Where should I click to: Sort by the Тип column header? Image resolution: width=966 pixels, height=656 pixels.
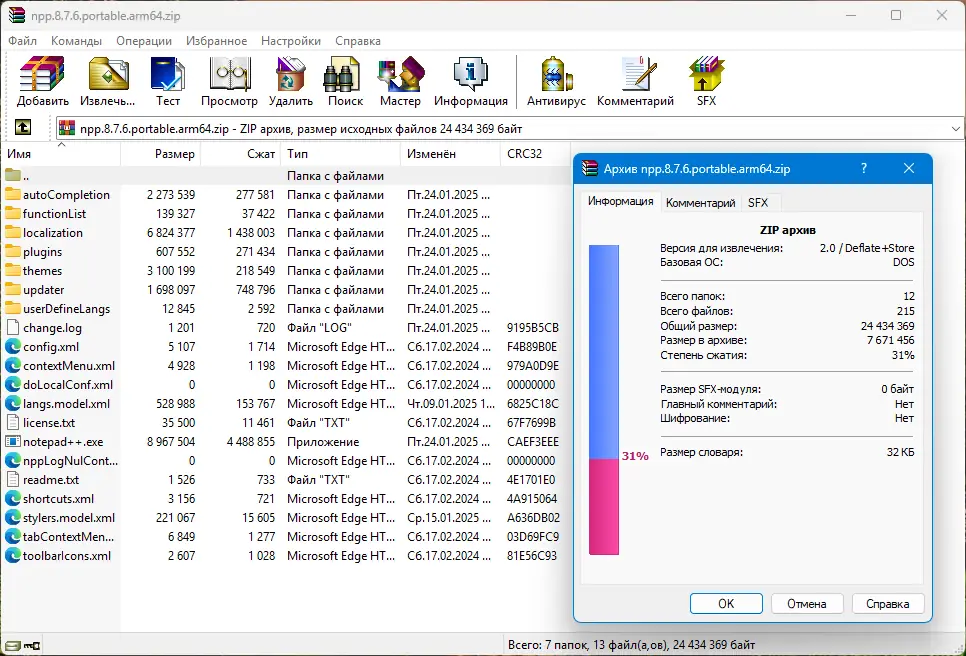click(x=341, y=154)
